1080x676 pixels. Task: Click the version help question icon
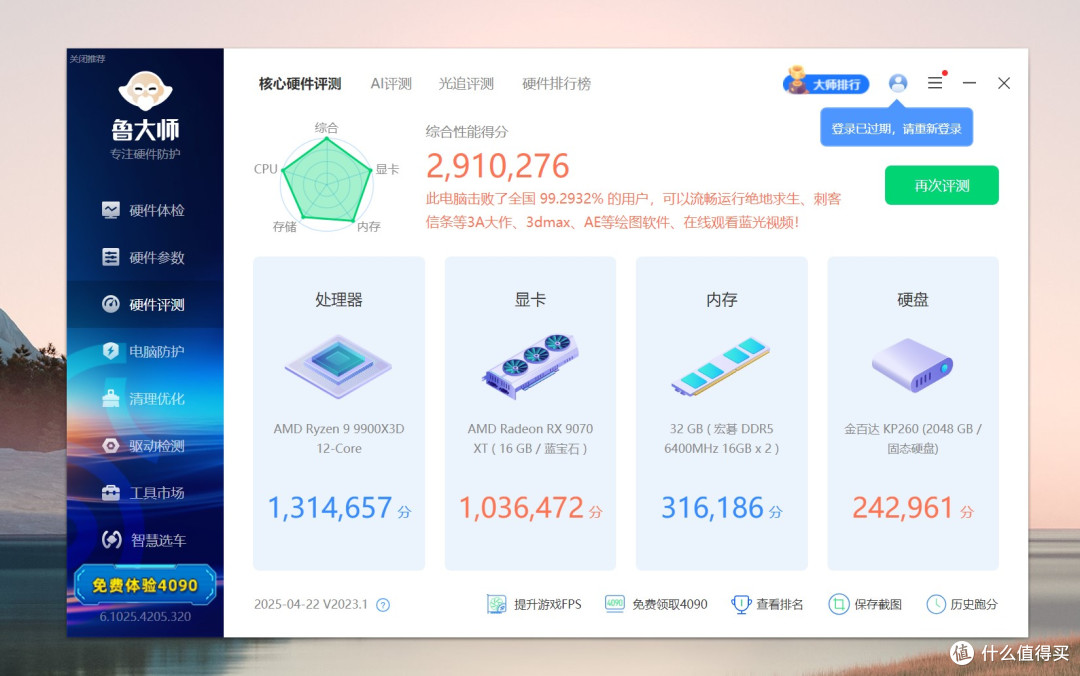pos(383,605)
